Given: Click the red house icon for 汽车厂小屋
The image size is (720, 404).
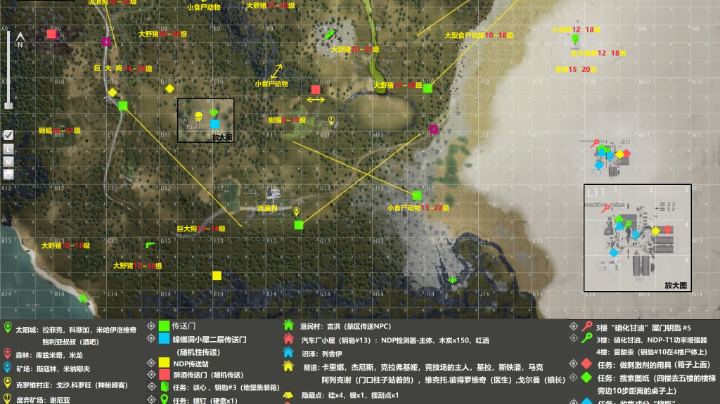Looking at the screenshot, I should [x=288, y=339].
